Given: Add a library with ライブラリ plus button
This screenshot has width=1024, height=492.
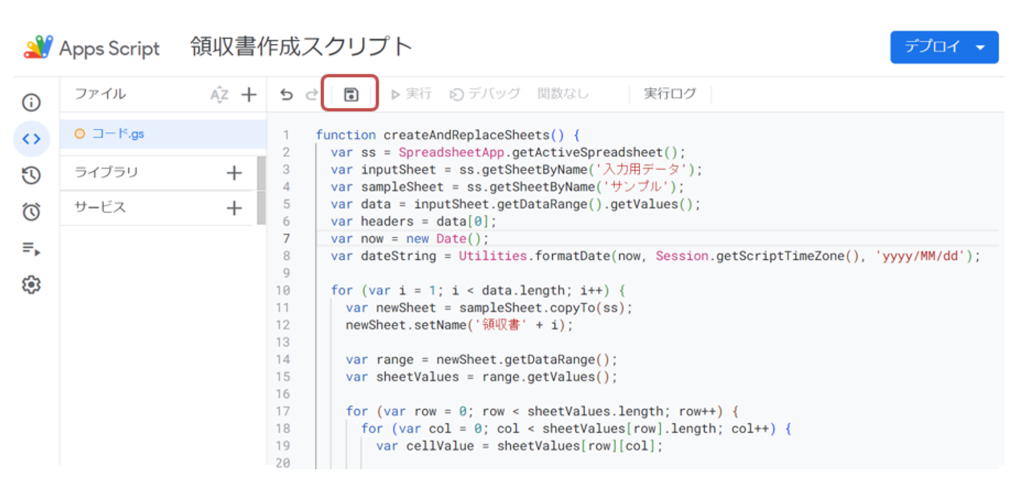Looking at the screenshot, I should point(234,173).
